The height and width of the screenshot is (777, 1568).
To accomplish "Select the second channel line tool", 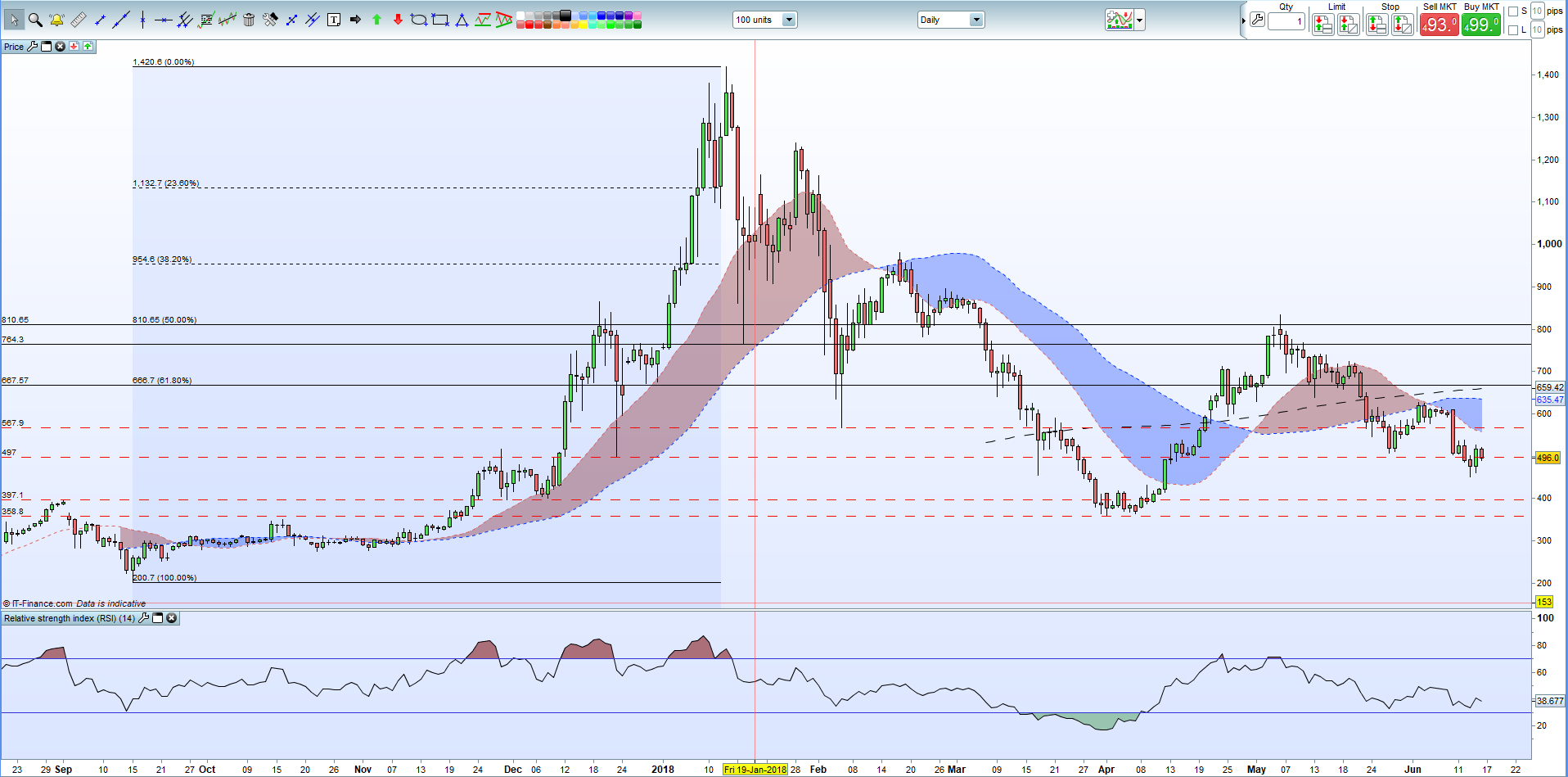I will (x=312, y=20).
